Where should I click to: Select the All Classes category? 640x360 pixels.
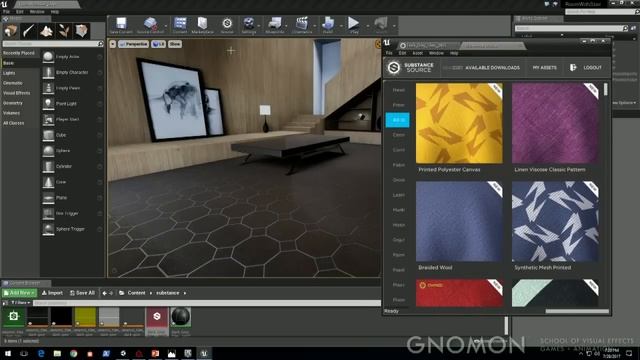click(14, 123)
